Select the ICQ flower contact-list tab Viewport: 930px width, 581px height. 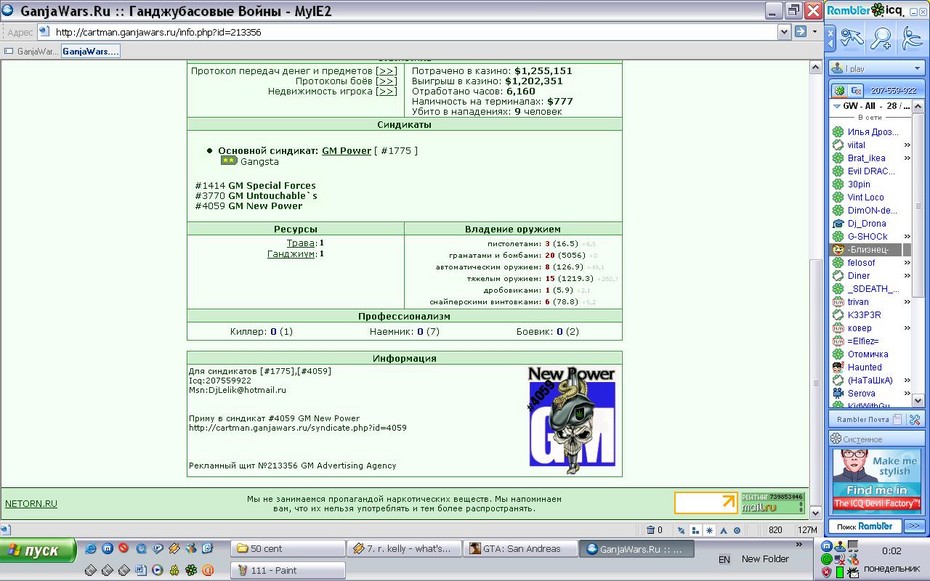839,90
